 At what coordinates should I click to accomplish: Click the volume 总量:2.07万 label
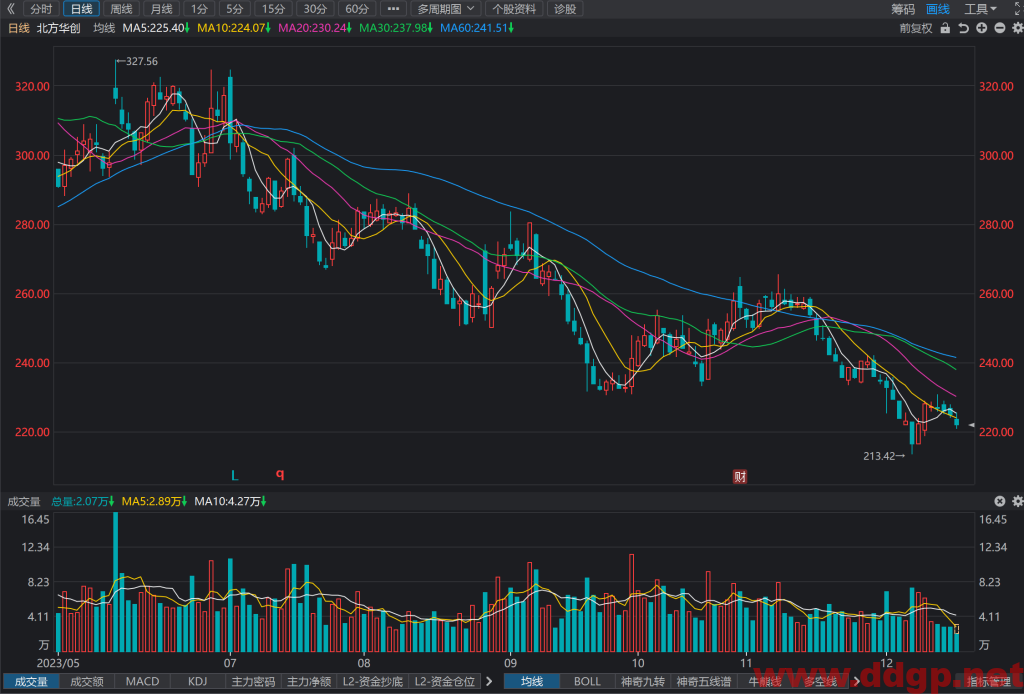pyautogui.click(x=83, y=501)
